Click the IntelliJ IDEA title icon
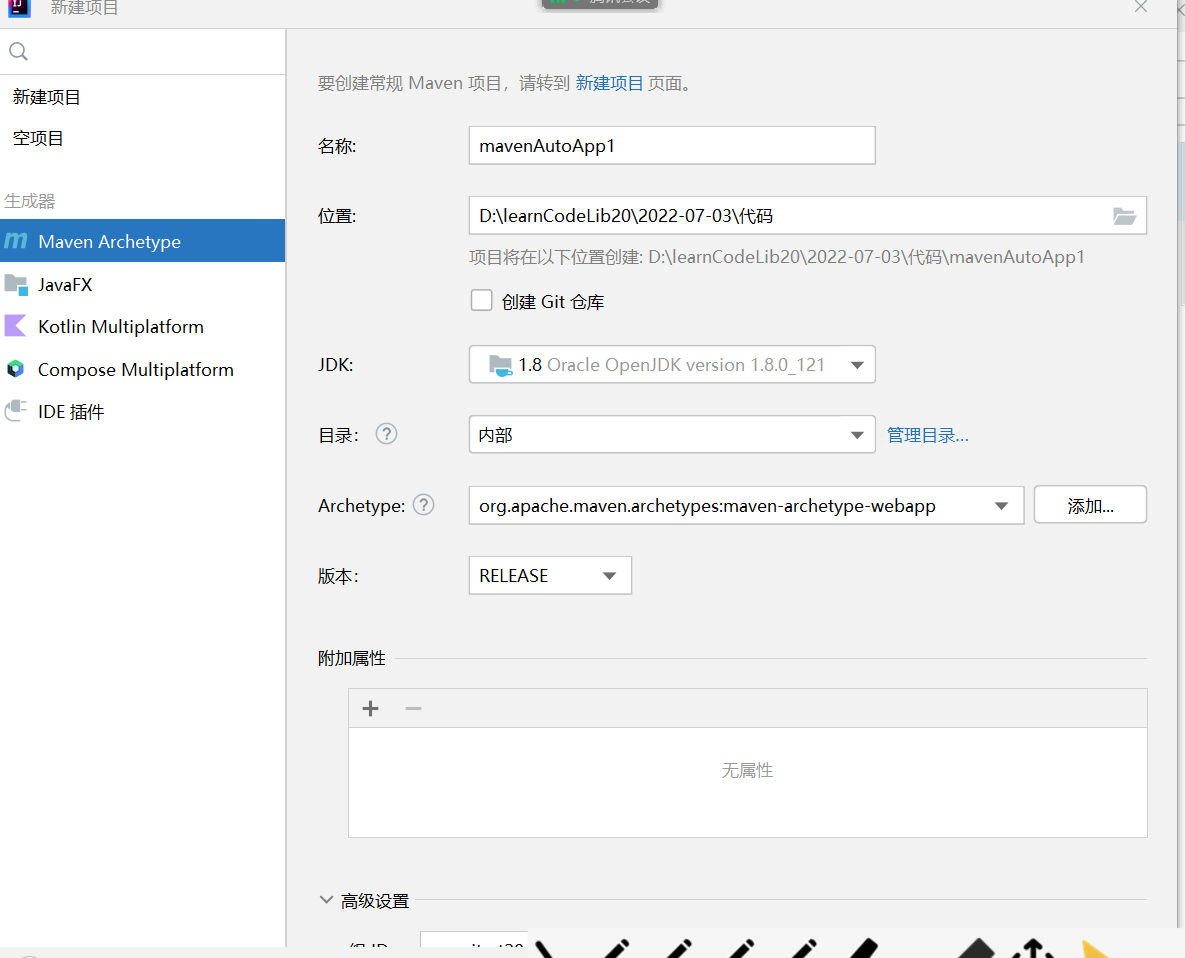 (19, 8)
